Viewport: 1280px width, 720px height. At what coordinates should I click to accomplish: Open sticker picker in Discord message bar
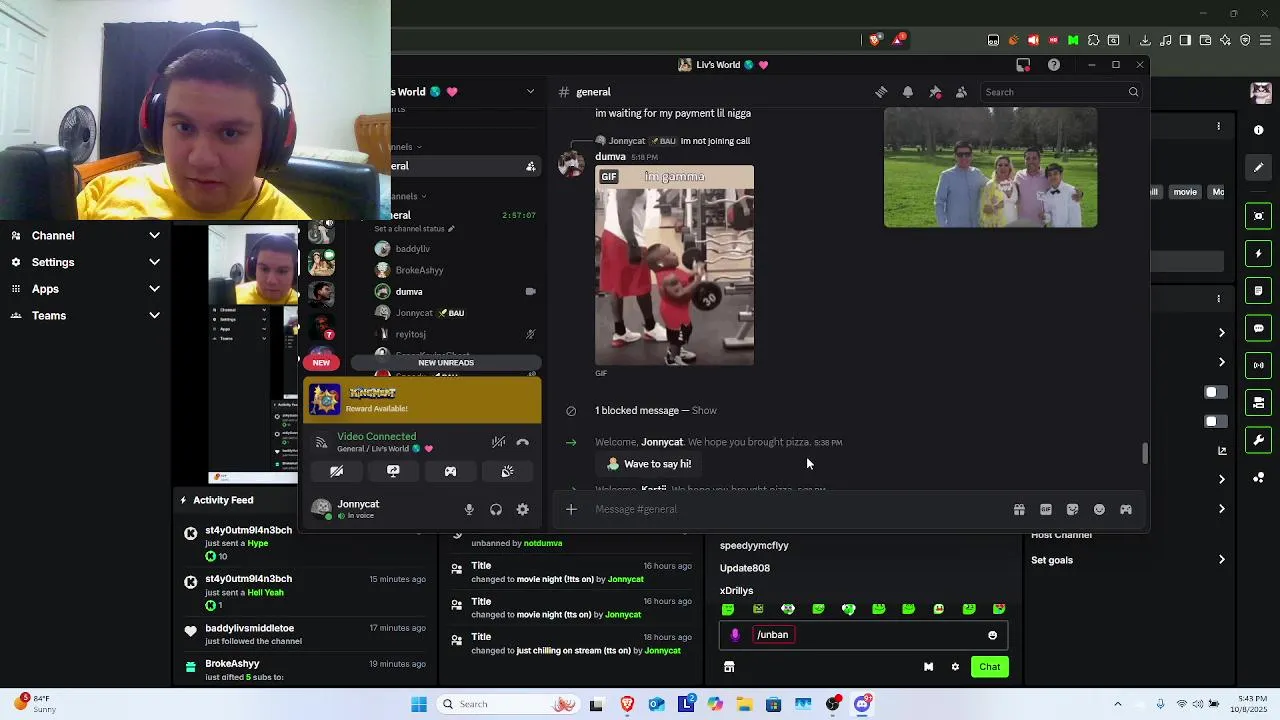coord(1072,509)
